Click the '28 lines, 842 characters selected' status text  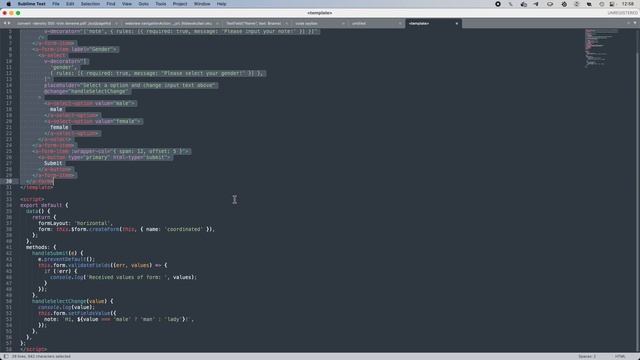point(41,356)
